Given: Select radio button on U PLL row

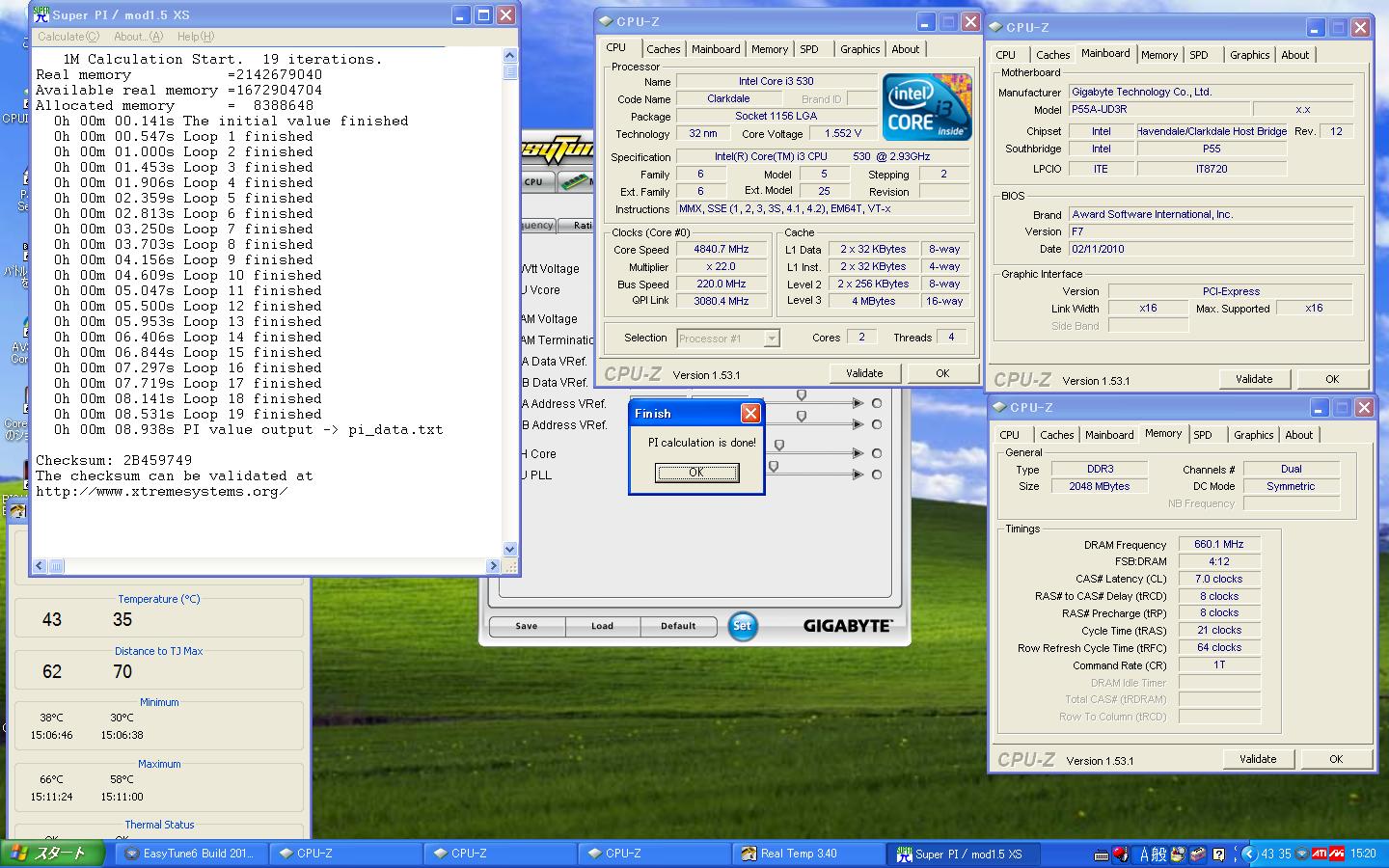Looking at the screenshot, I should [877, 475].
